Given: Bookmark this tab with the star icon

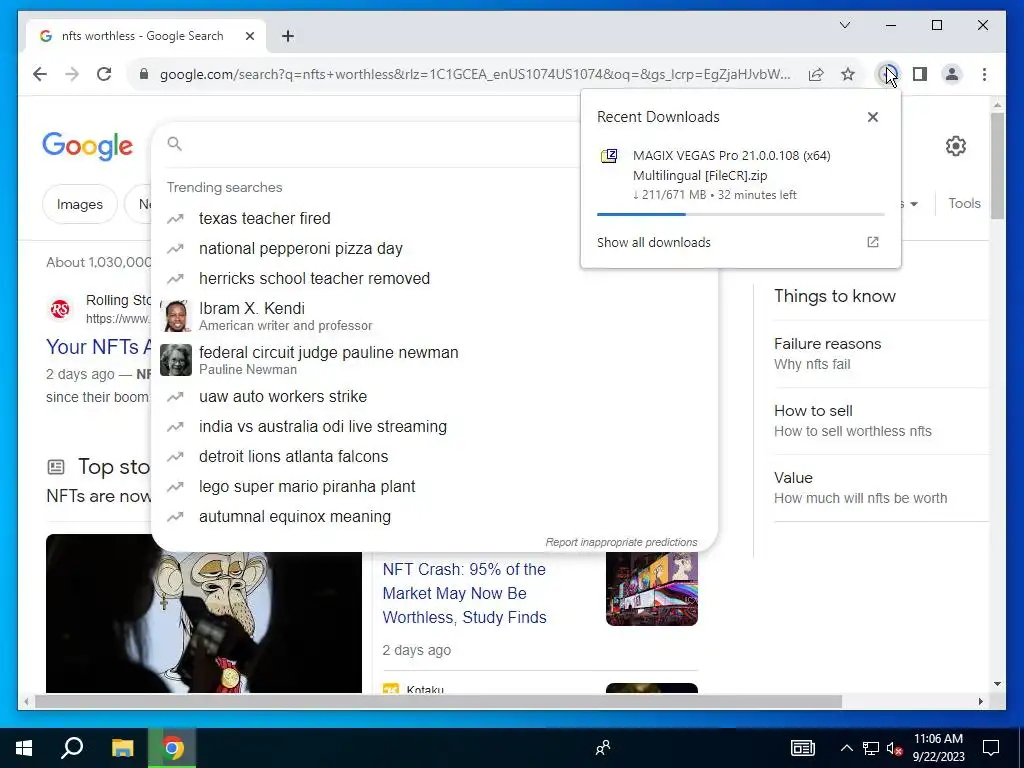Looking at the screenshot, I should 848,74.
